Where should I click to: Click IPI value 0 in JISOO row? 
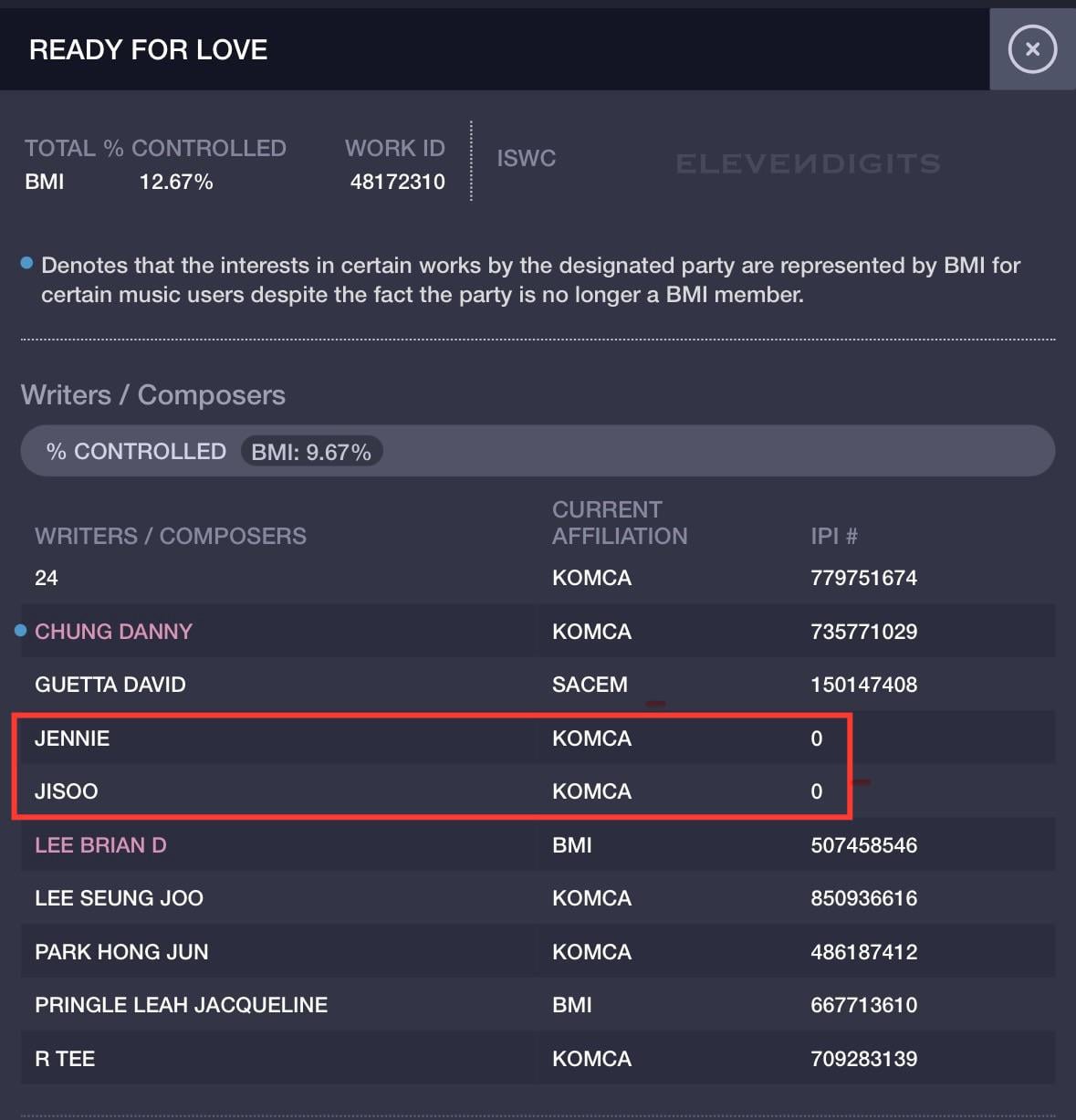click(x=817, y=791)
